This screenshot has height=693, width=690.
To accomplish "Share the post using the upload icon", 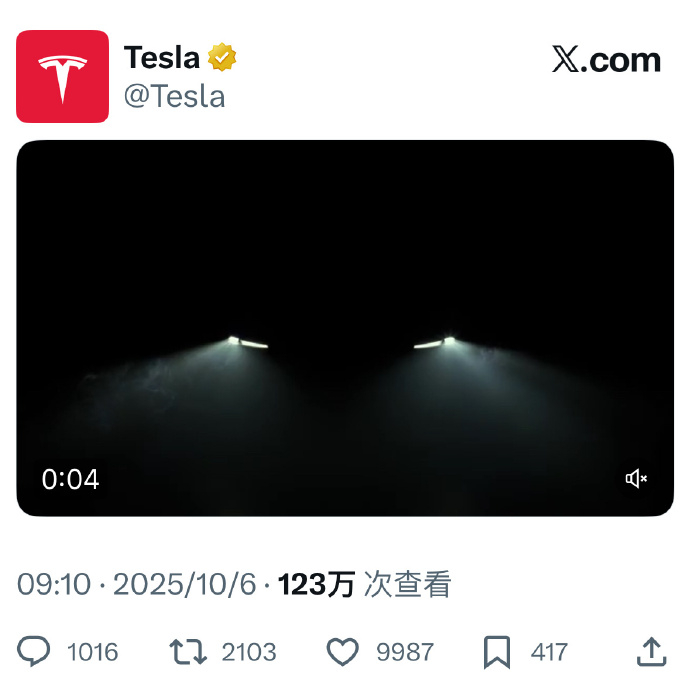I will tap(652, 651).
